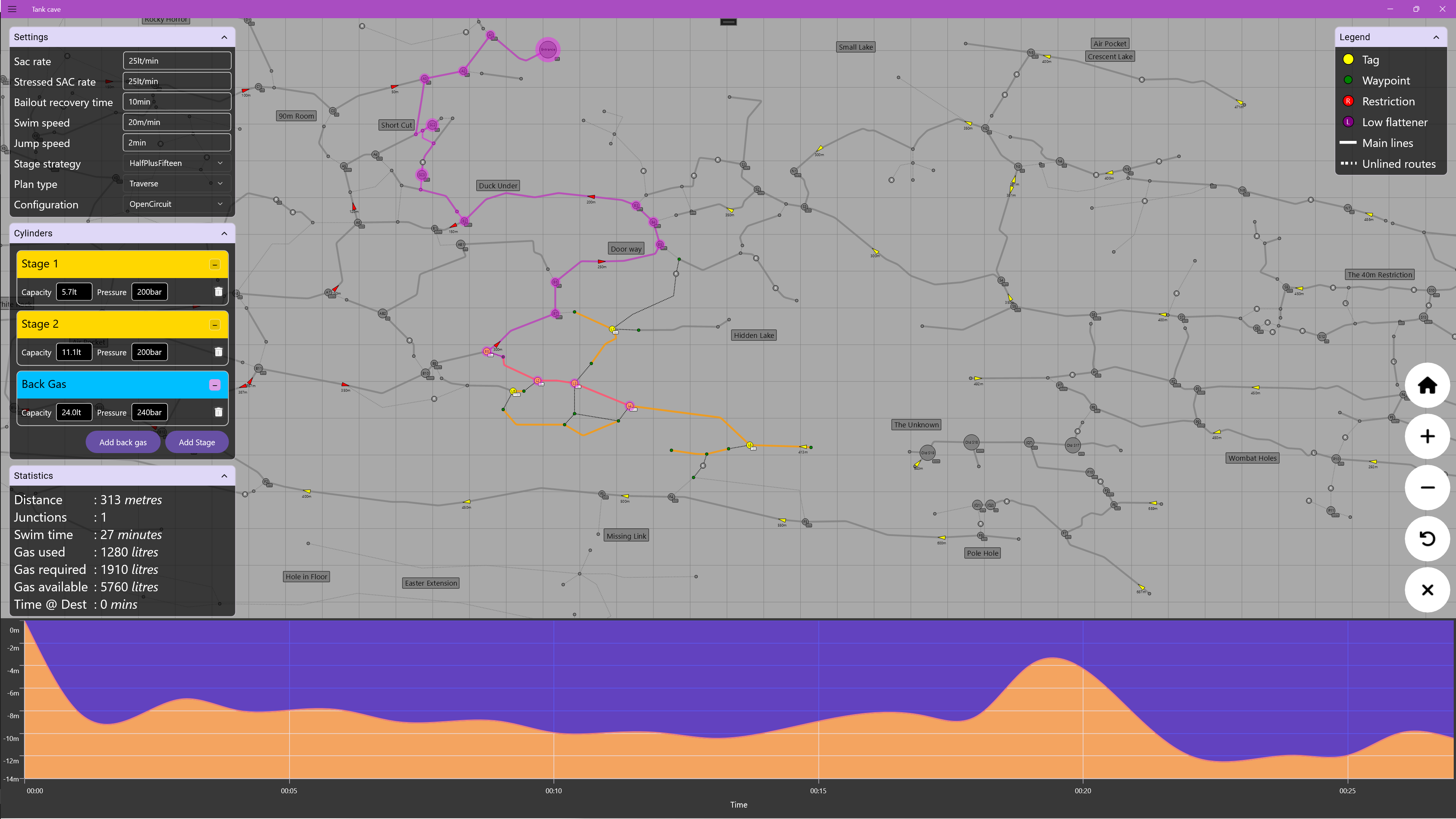Open the Stage strategy dropdown
This screenshot has width=1456, height=819.
point(176,163)
